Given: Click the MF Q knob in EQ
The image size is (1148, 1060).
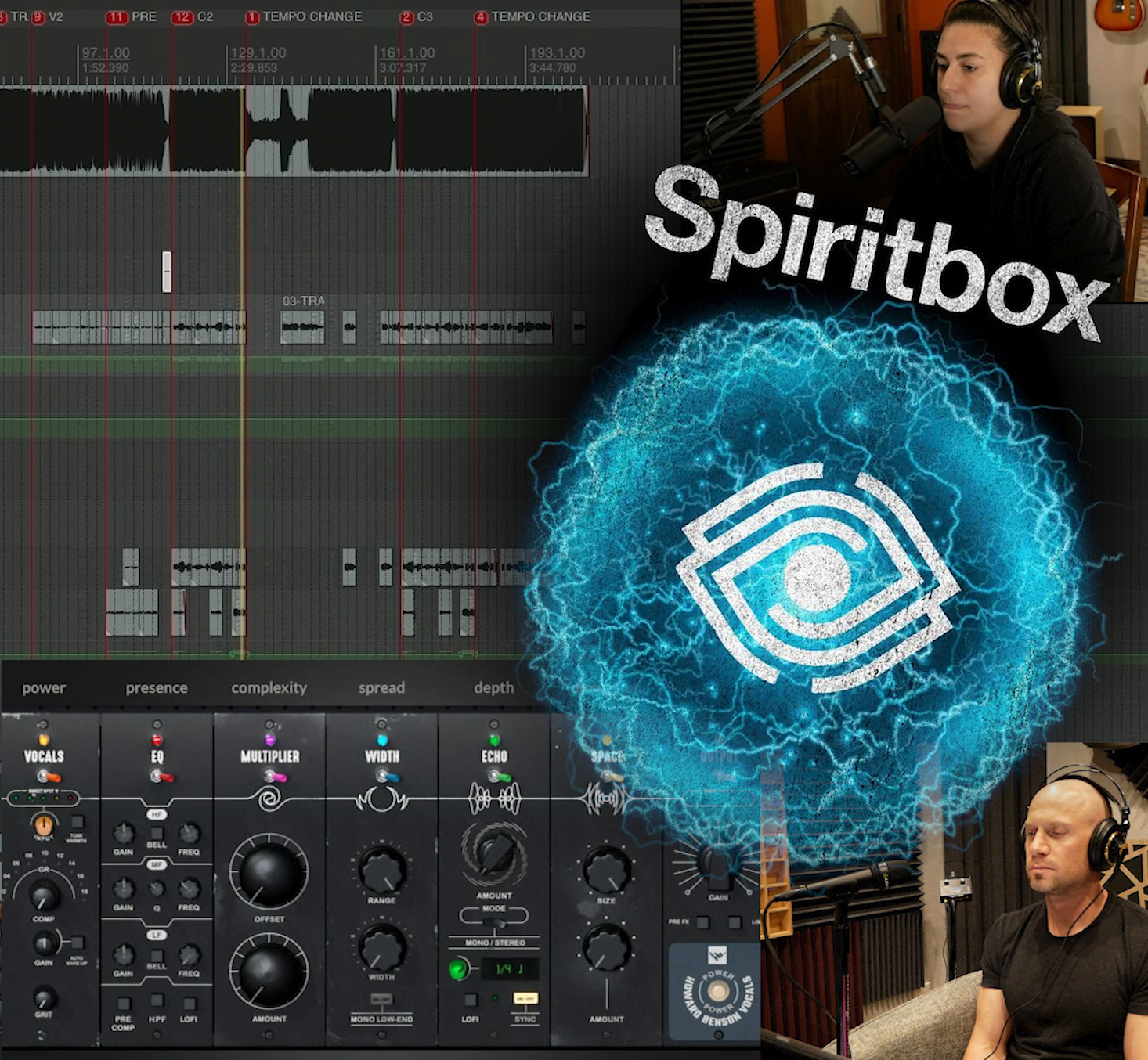Looking at the screenshot, I should click(157, 889).
